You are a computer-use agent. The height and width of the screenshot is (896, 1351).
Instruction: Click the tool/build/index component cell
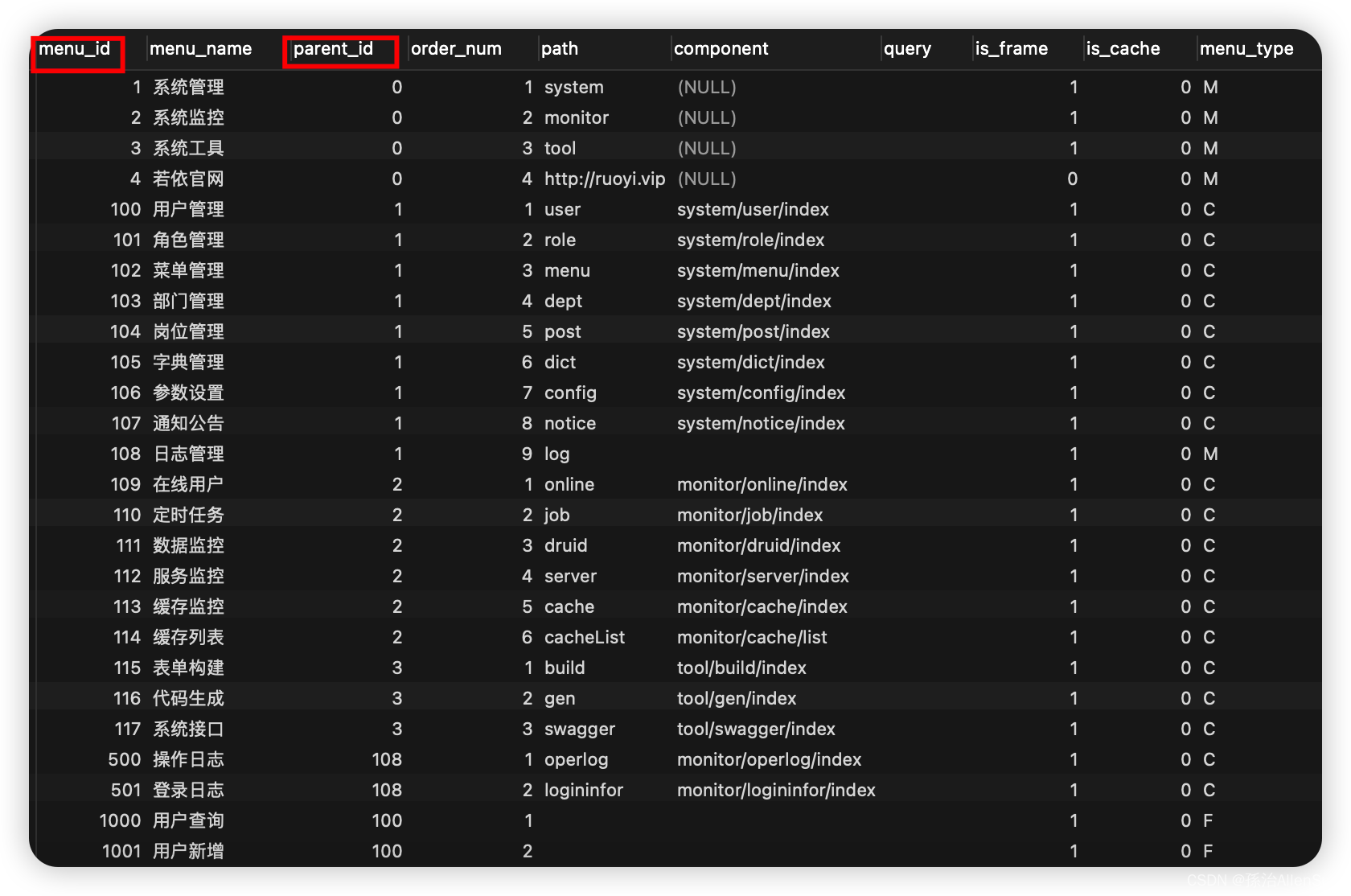741,668
